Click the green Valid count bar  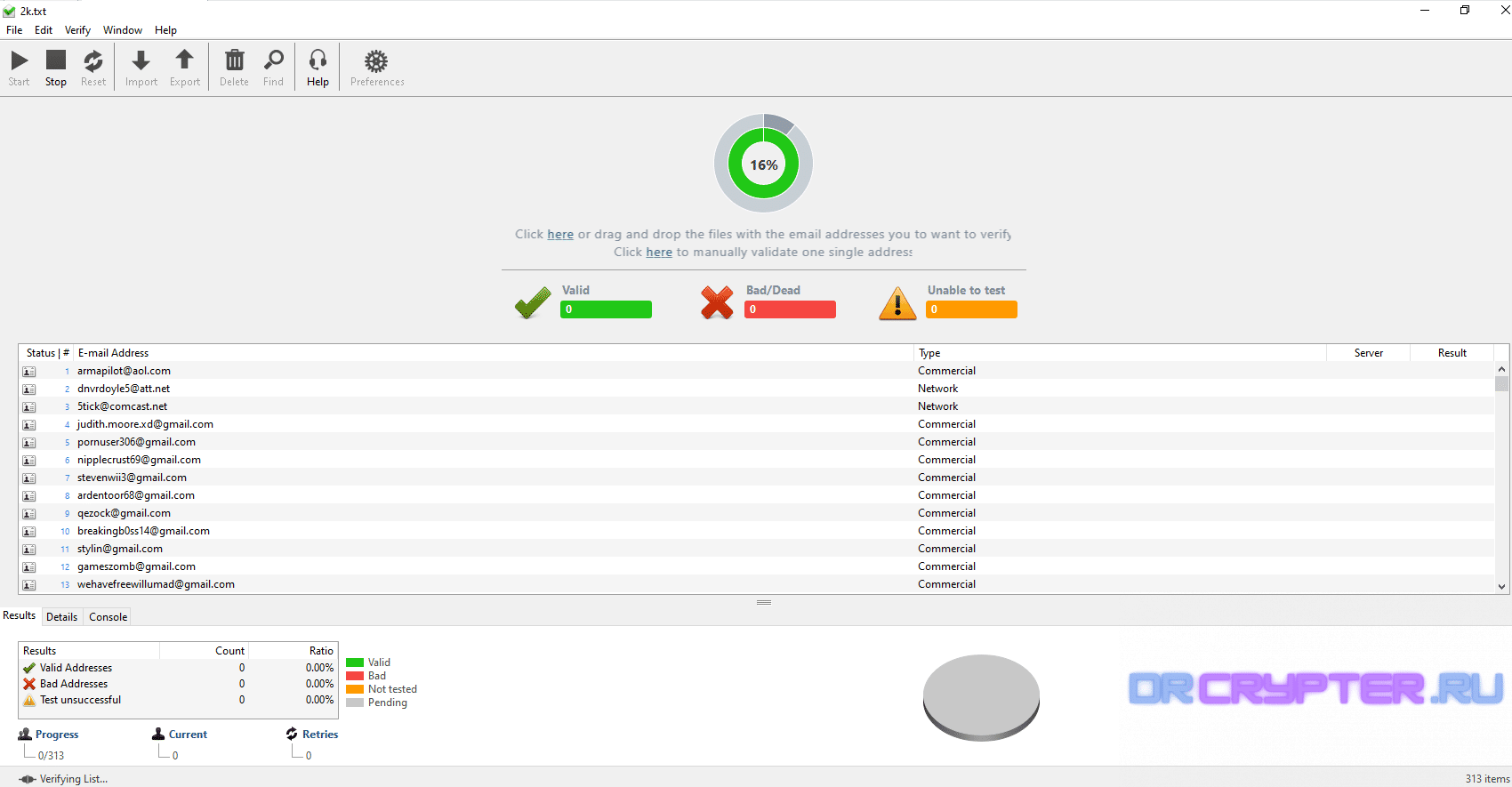[606, 309]
